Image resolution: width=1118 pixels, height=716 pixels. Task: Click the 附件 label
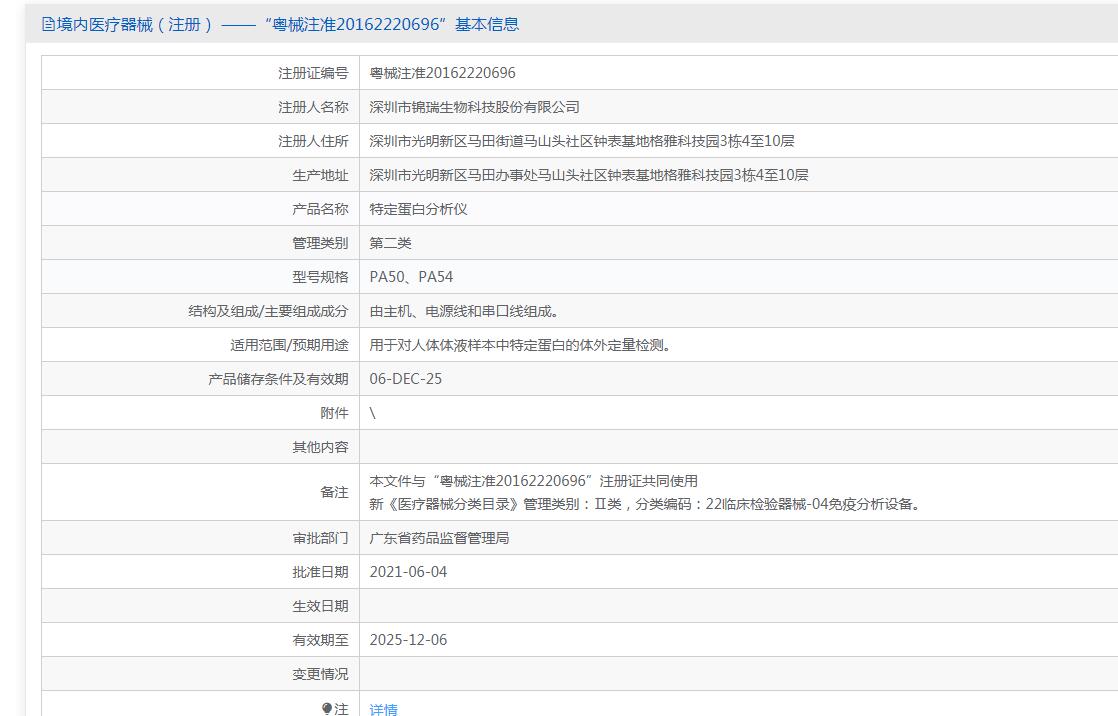coord(334,413)
